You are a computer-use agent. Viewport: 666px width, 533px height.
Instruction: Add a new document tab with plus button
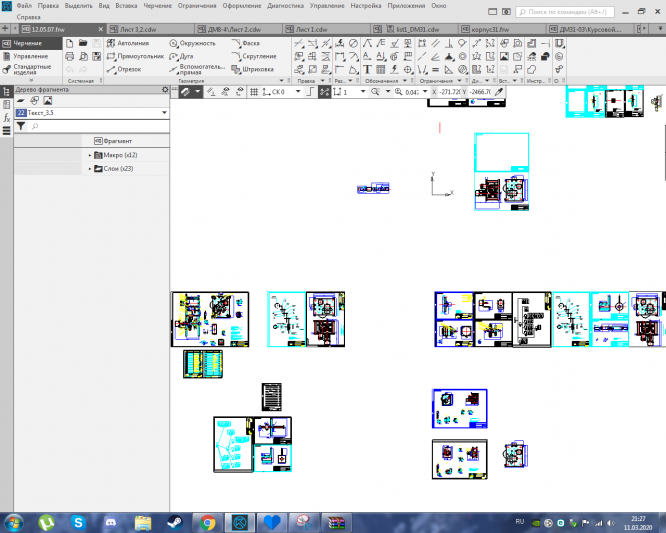tap(5, 29)
